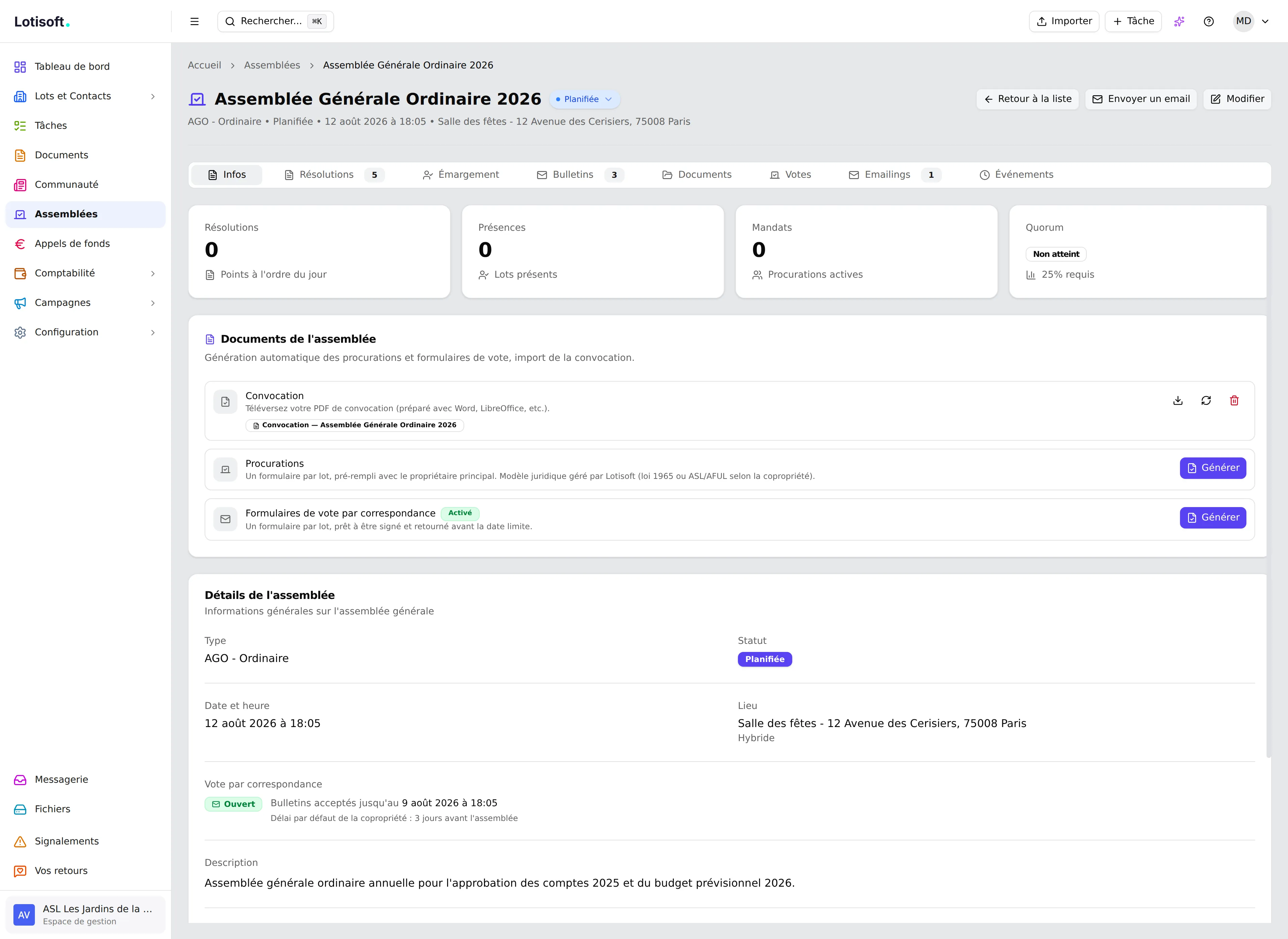Open Convocation — Assemblée Générale Ordinaire 2026 file chip
Image resolution: width=1288 pixels, height=939 pixels.
[x=355, y=425]
